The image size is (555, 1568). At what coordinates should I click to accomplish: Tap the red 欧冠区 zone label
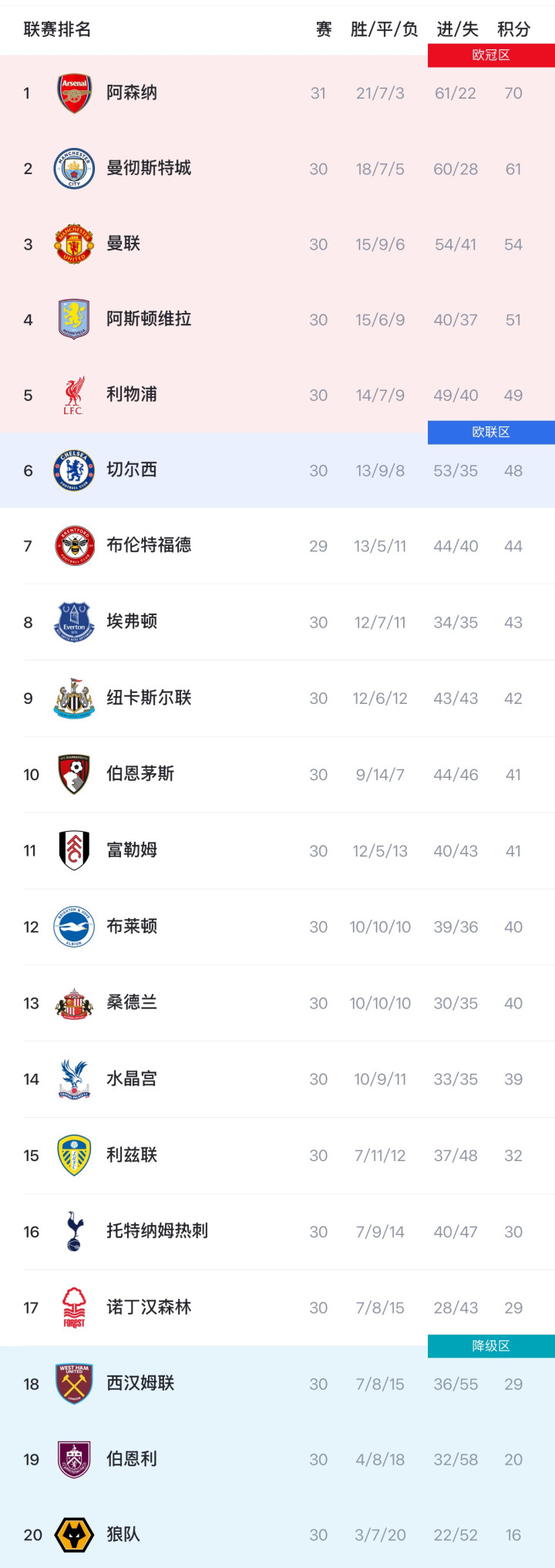pos(491,56)
